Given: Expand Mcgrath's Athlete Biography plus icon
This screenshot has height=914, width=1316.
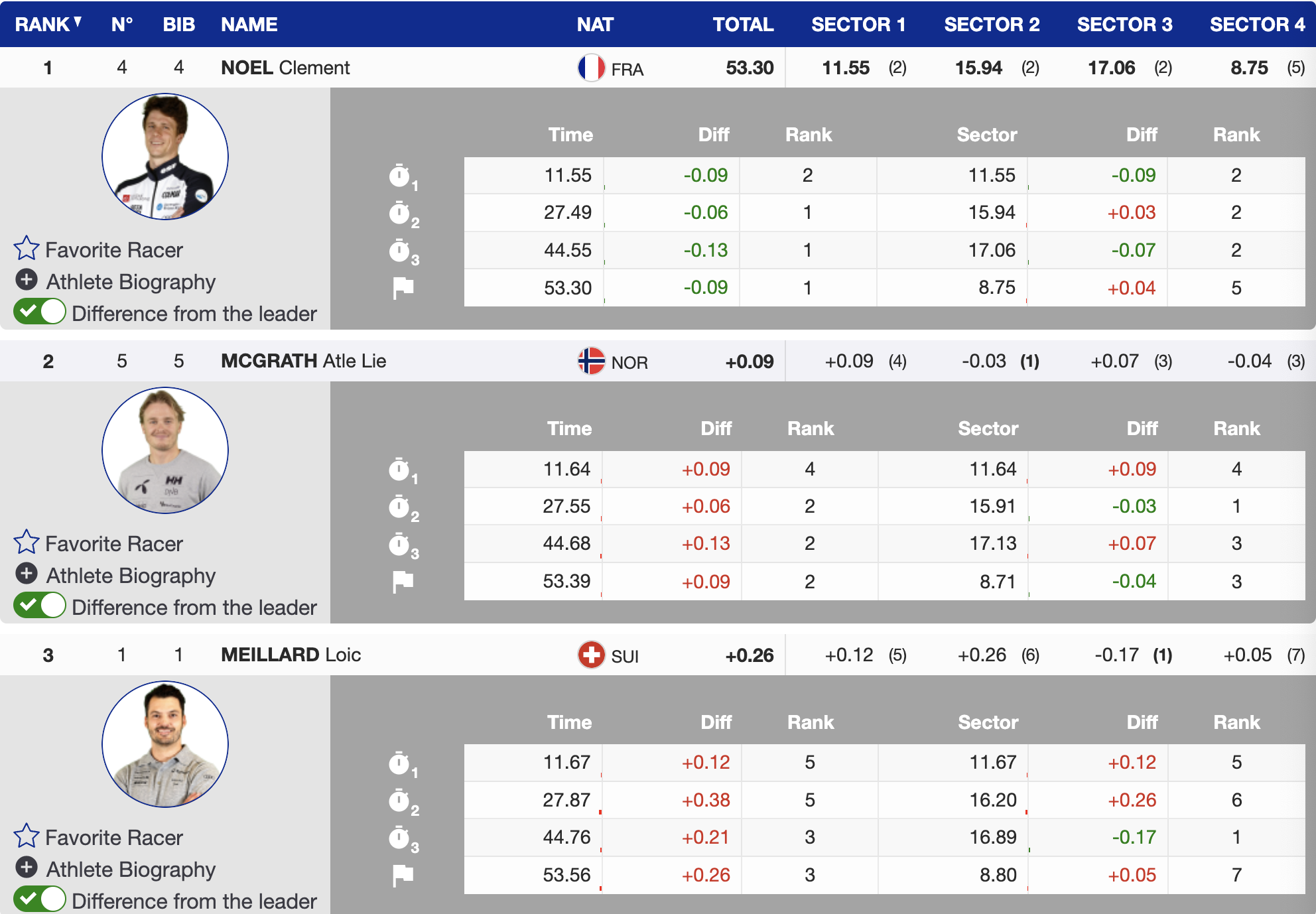Looking at the screenshot, I should pos(27,574).
